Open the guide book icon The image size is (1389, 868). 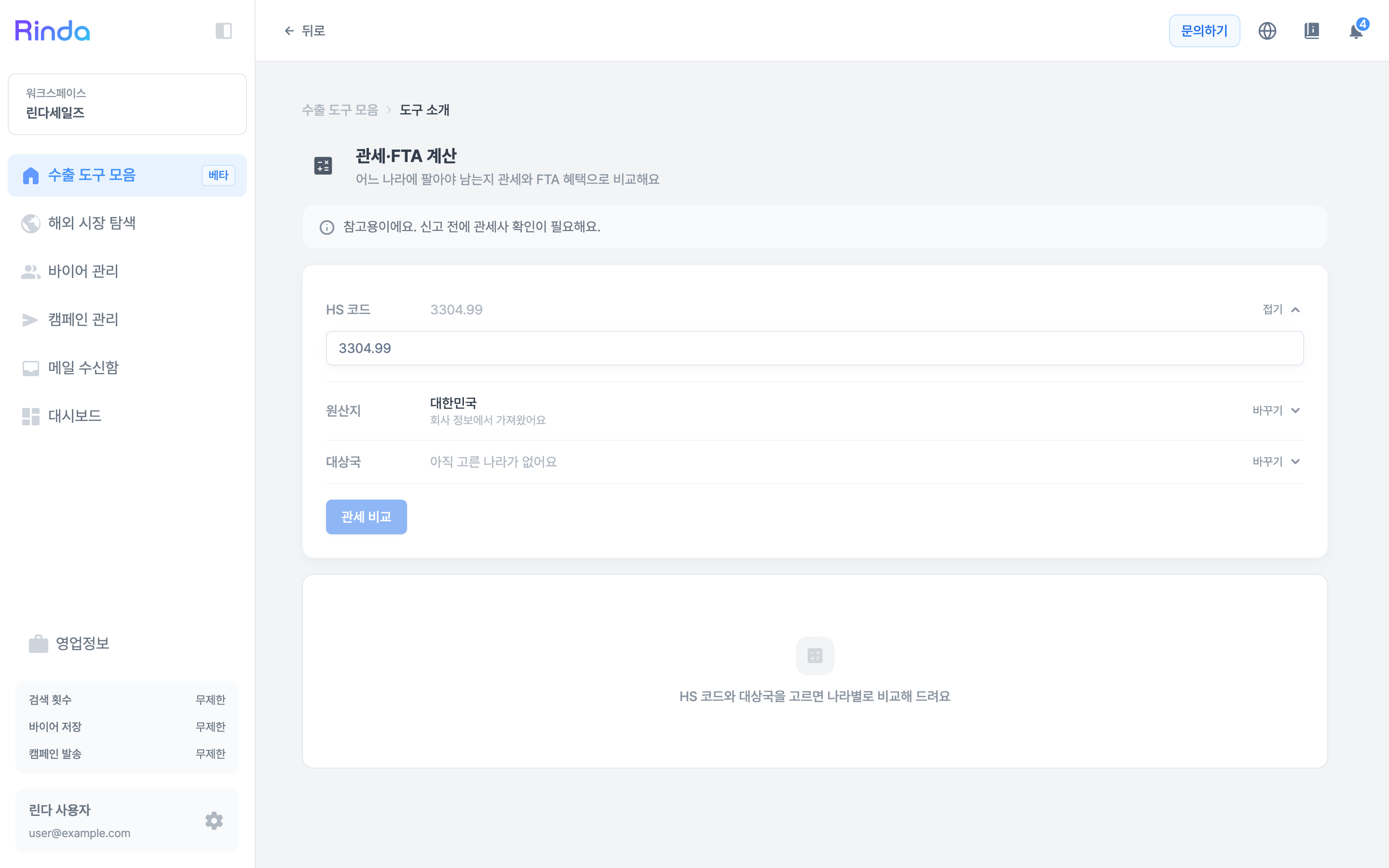pyautogui.click(x=1311, y=30)
